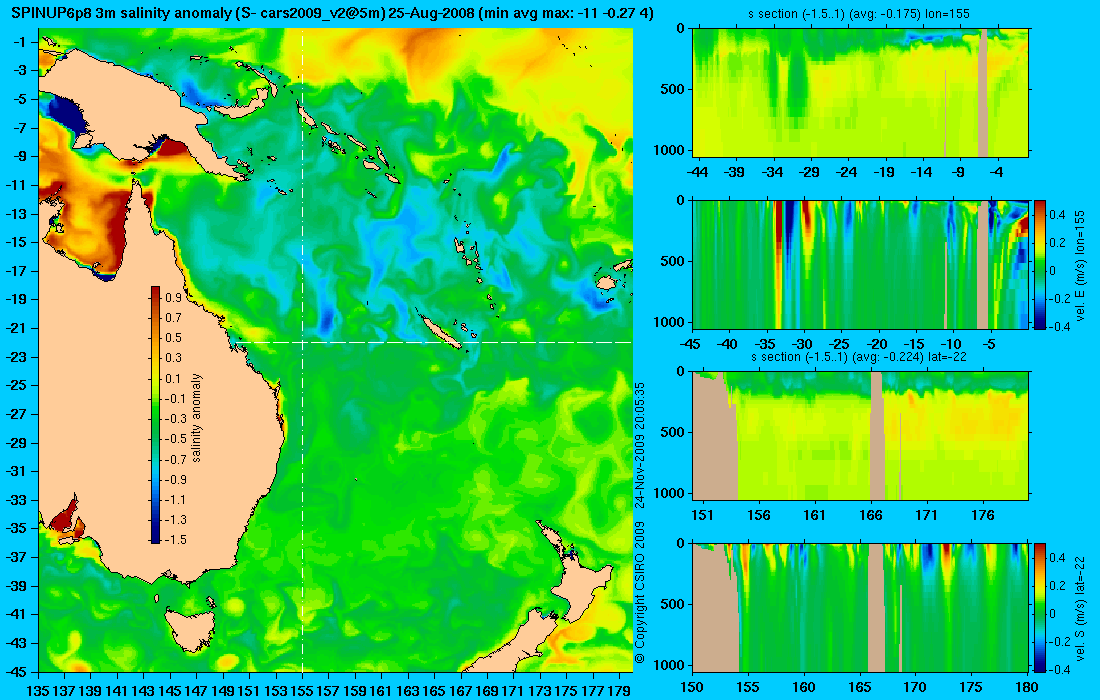This screenshot has height=700, width=1100.
Task: Click the -0.4 tick on vel. S color bar
Action: click(x=1059, y=669)
